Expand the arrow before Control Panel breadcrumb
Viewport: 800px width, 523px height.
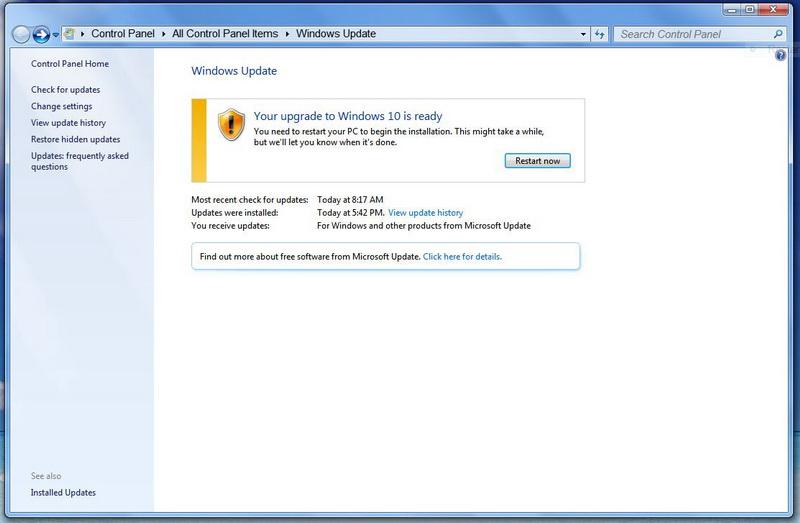tap(83, 34)
